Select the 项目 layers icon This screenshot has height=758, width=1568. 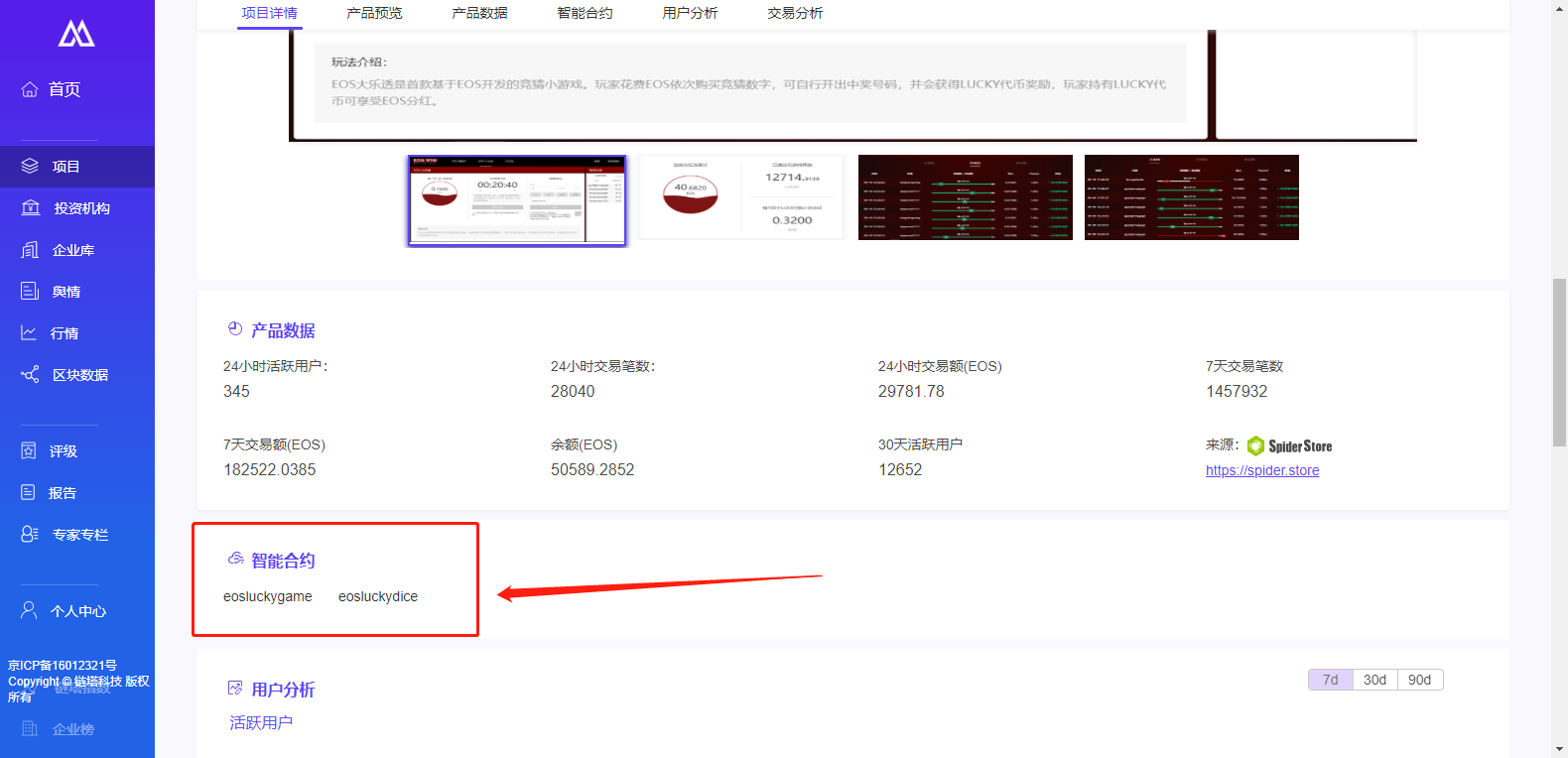(x=30, y=166)
